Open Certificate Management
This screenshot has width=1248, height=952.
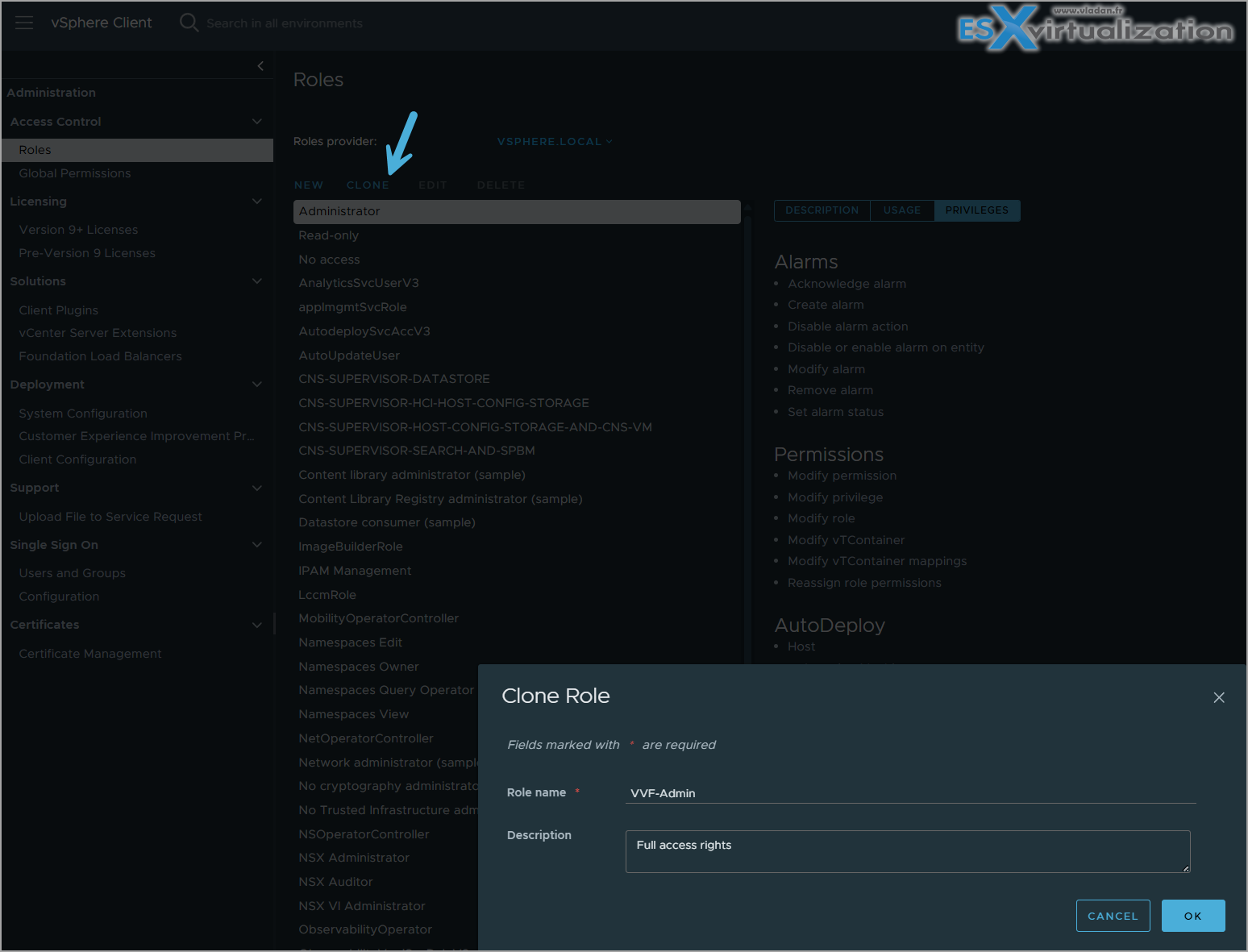pyautogui.click(x=90, y=654)
